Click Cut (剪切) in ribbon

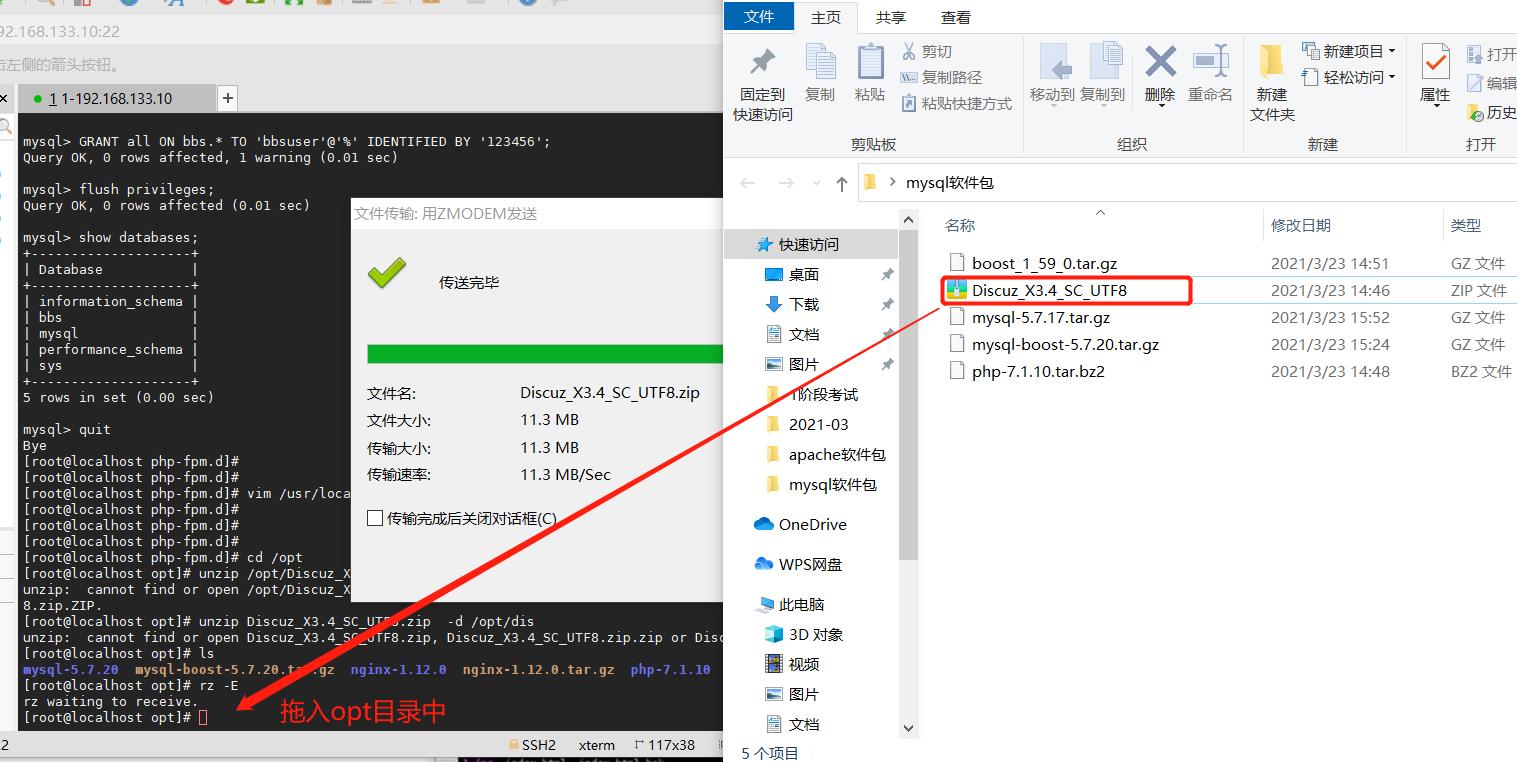coord(927,51)
